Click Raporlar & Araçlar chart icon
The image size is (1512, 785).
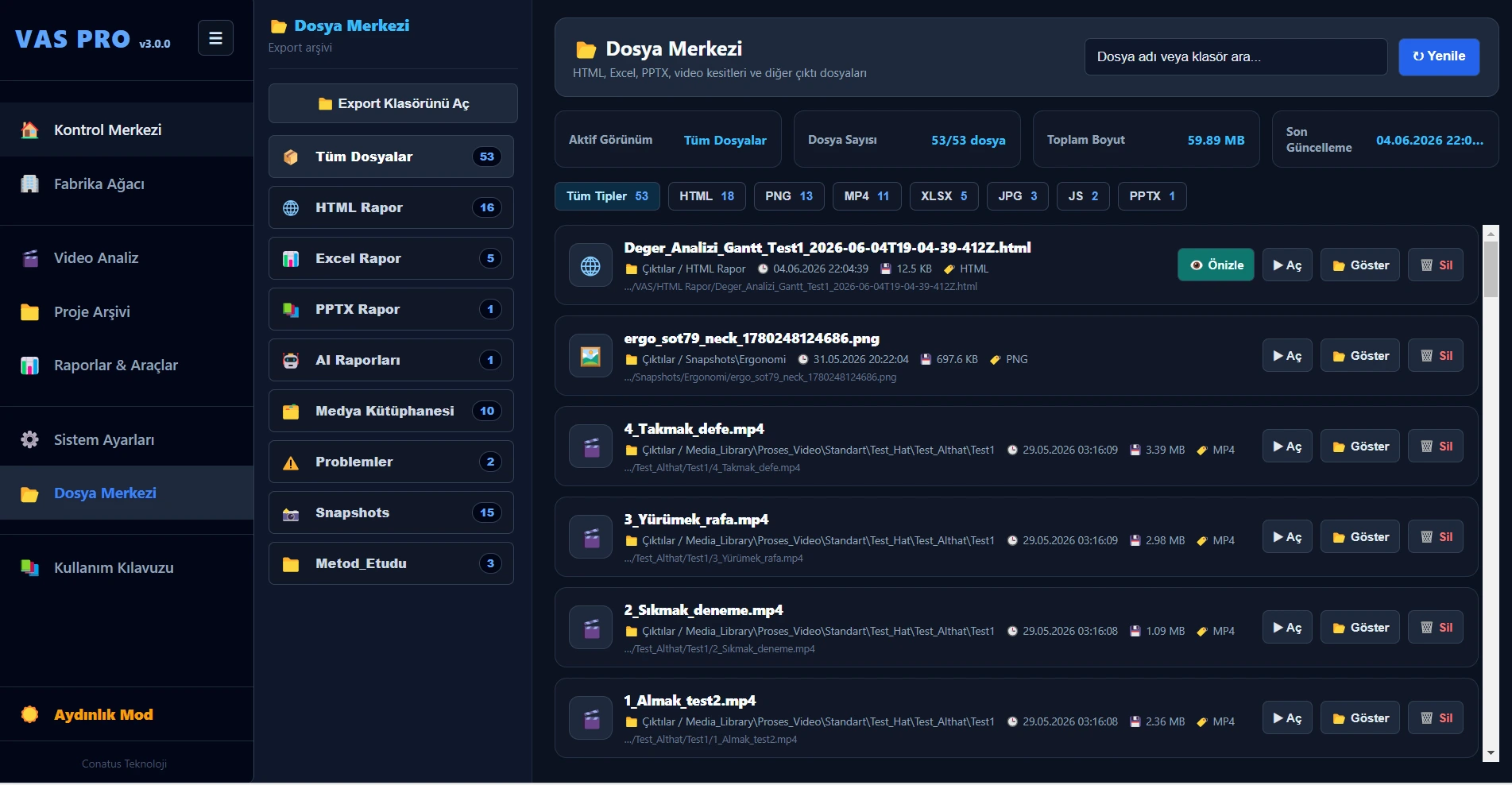click(29, 365)
